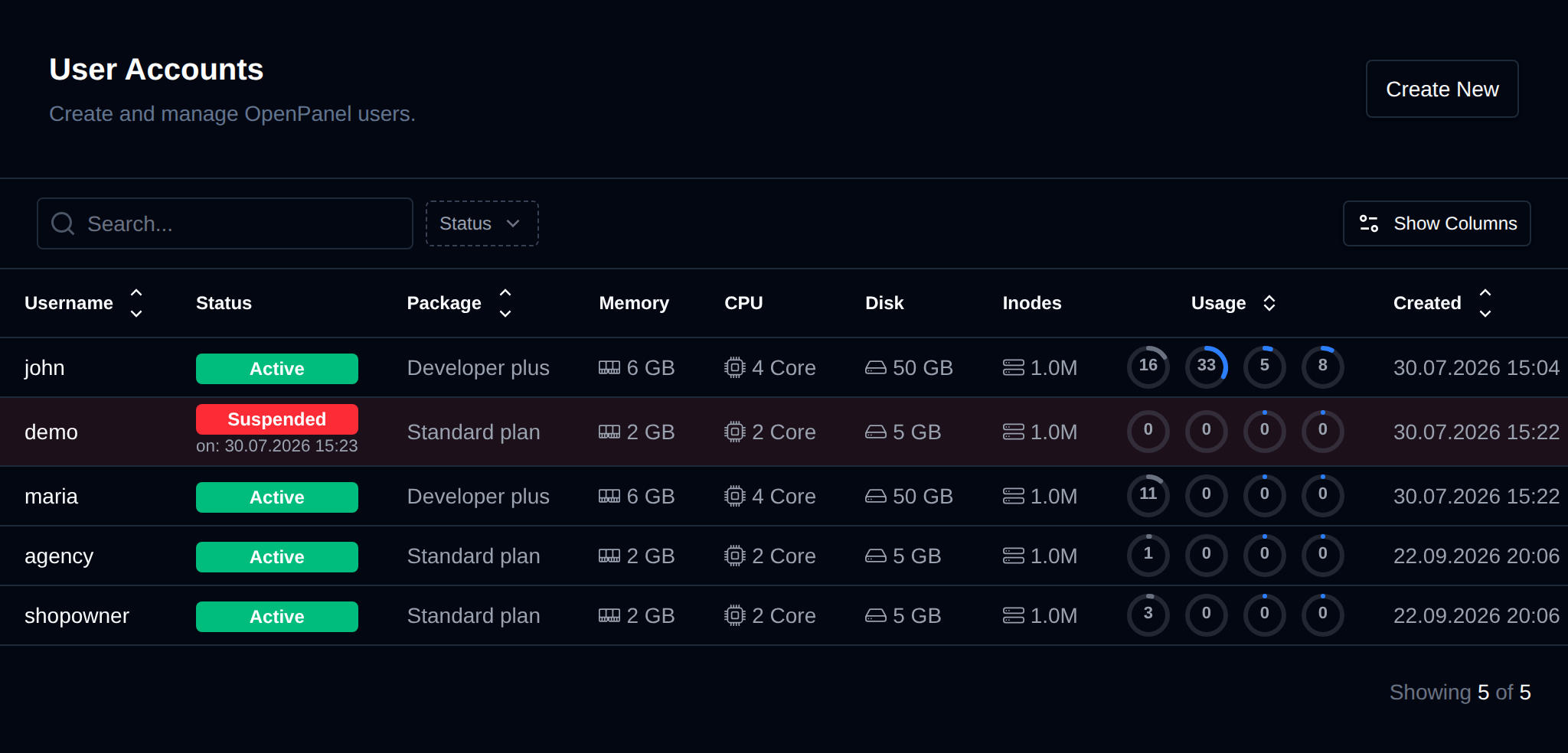Click memory icon in agency row
The width and height of the screenshot is (1568, 753).
pos(609,556)
